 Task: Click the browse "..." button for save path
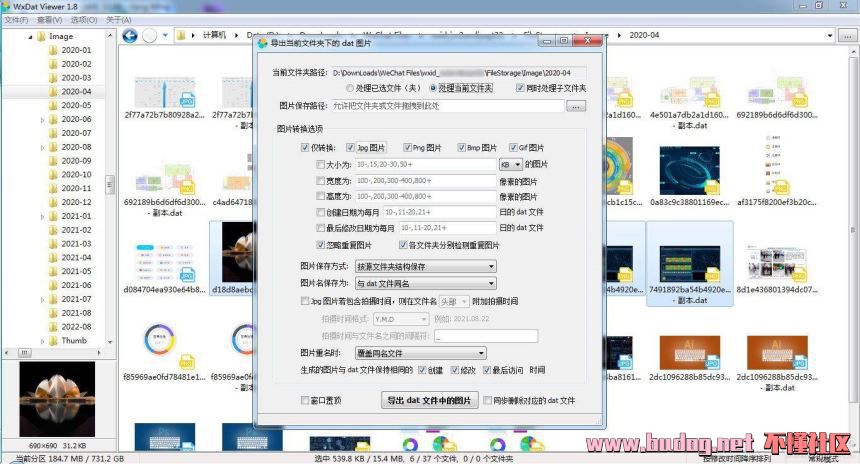coord(575,106)
